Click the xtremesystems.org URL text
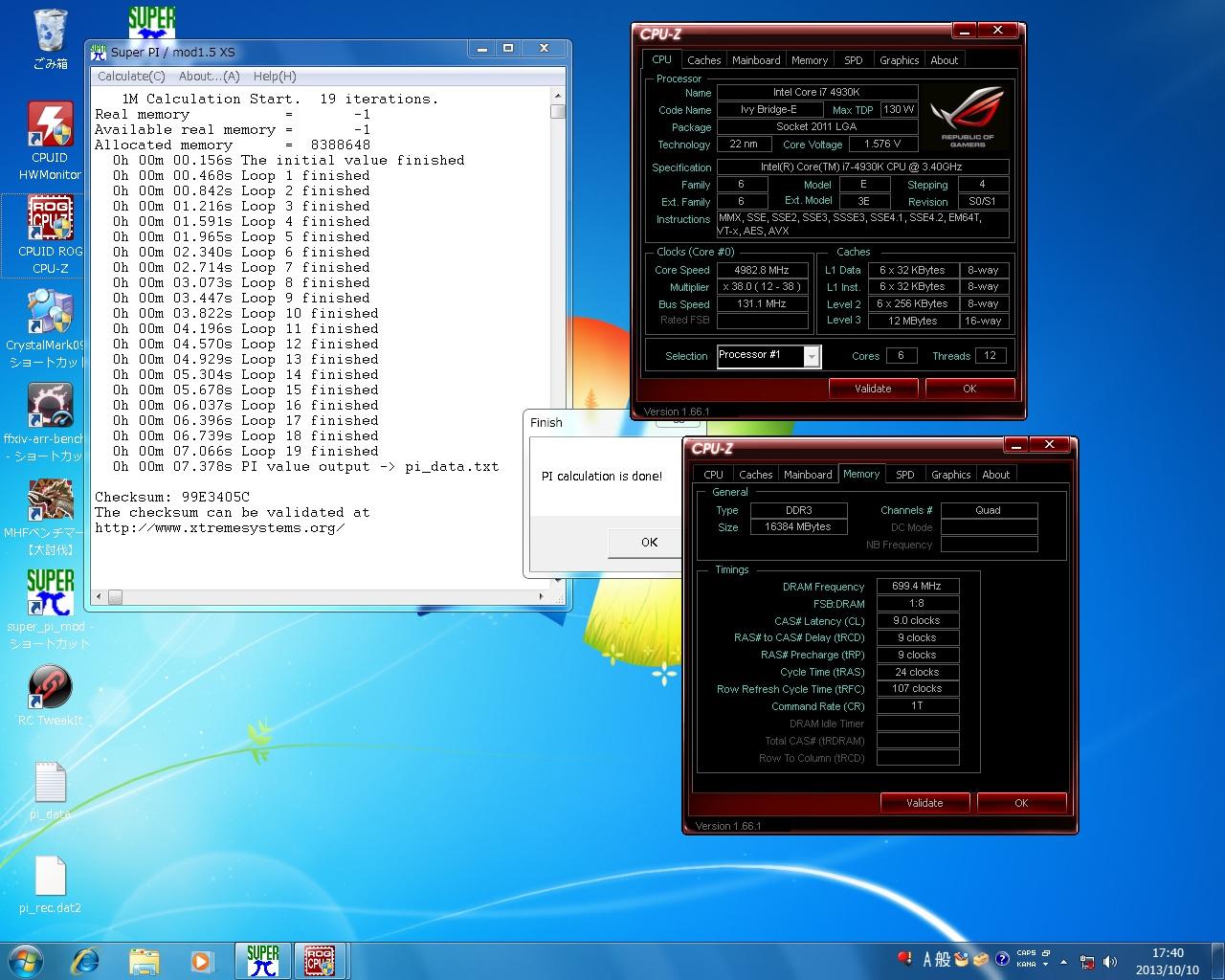The width and height of the screenshot is (1225, 980). point(219,527)
